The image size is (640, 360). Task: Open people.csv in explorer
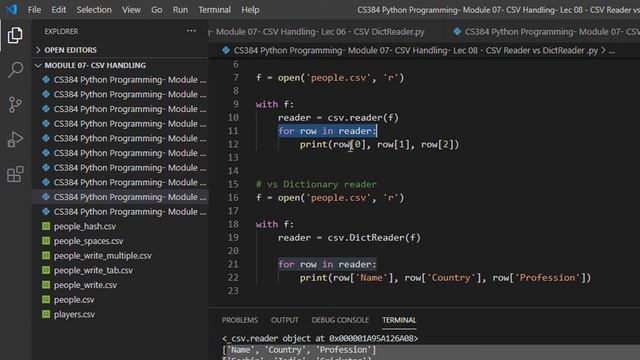coord(74,300)
